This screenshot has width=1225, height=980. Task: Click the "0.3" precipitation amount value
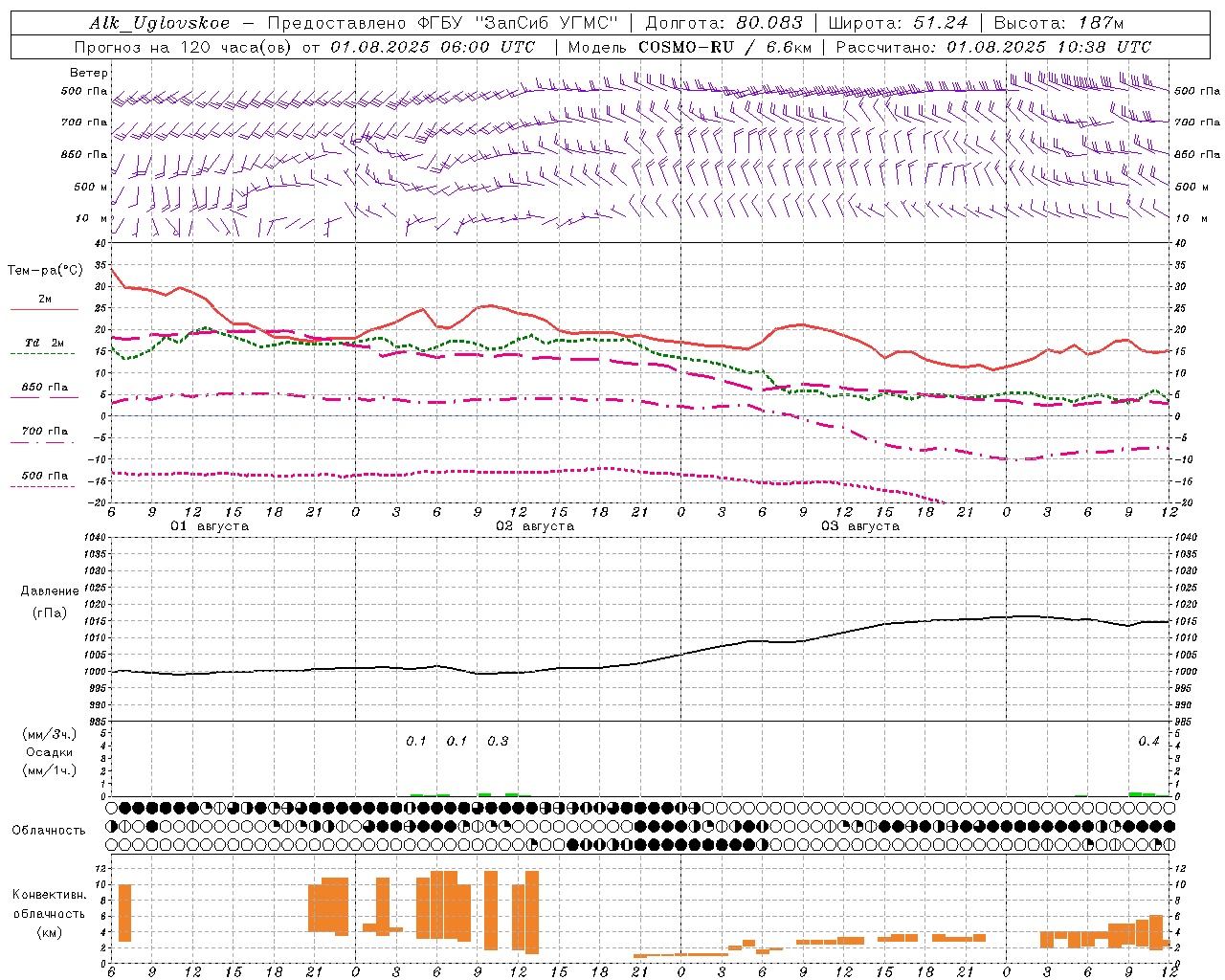point(498,741)
